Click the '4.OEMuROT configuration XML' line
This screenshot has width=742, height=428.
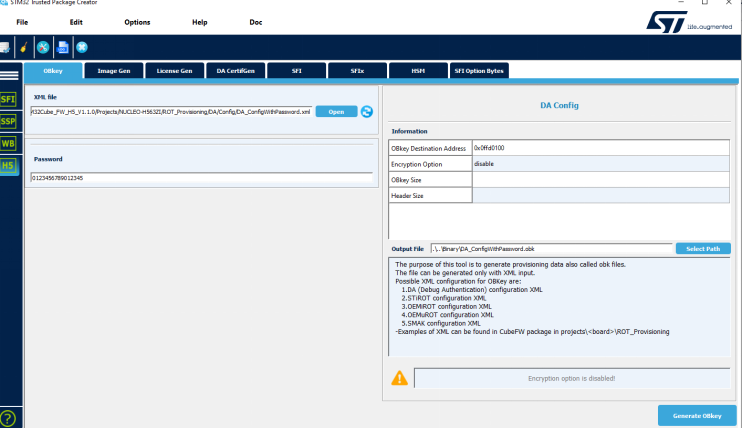click(447, 315)
